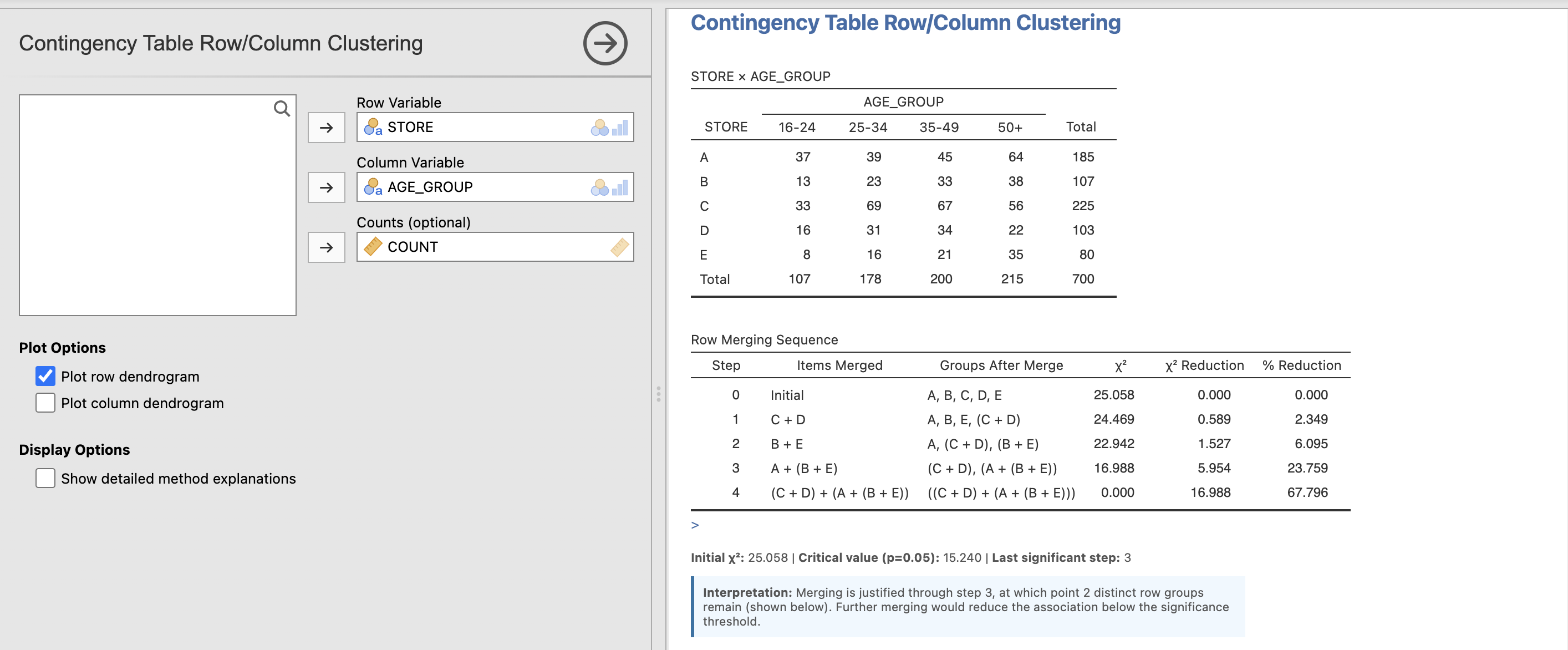Click the arrow button for Counts field
The image size is (1568, 650).
(x=326, y=247)
